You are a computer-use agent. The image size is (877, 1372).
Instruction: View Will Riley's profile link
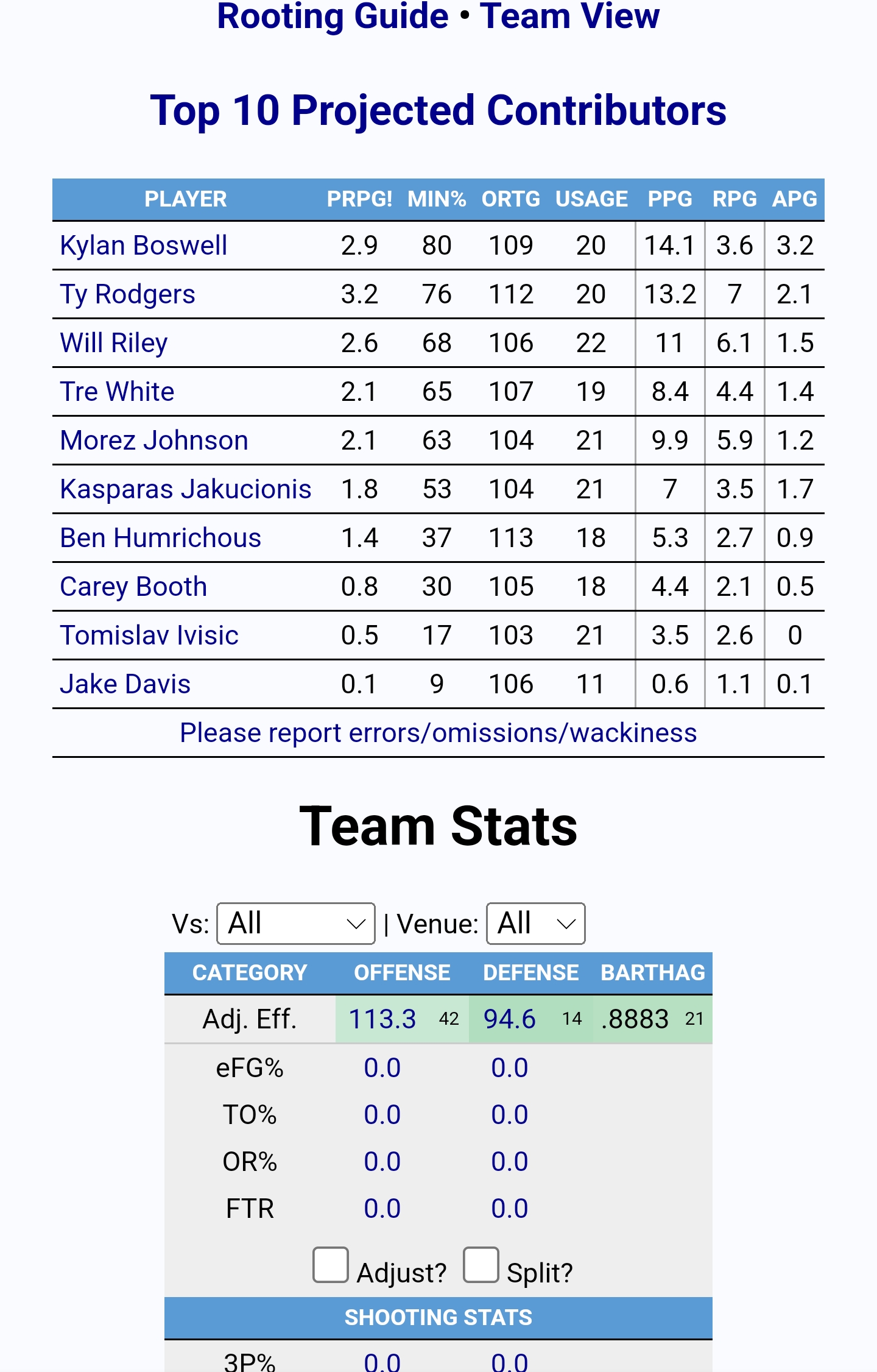point(114,343)
